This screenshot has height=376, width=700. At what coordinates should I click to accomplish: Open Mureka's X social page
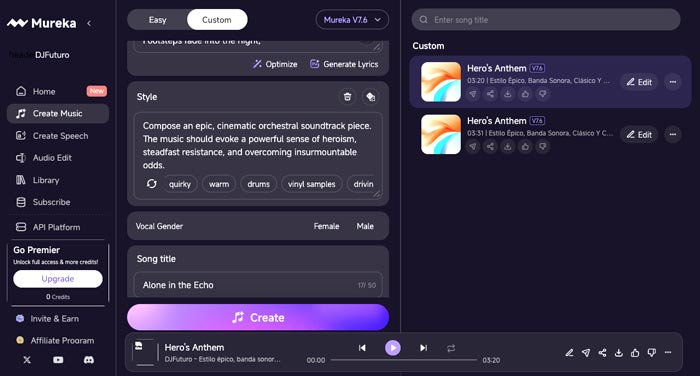point(27,359)
